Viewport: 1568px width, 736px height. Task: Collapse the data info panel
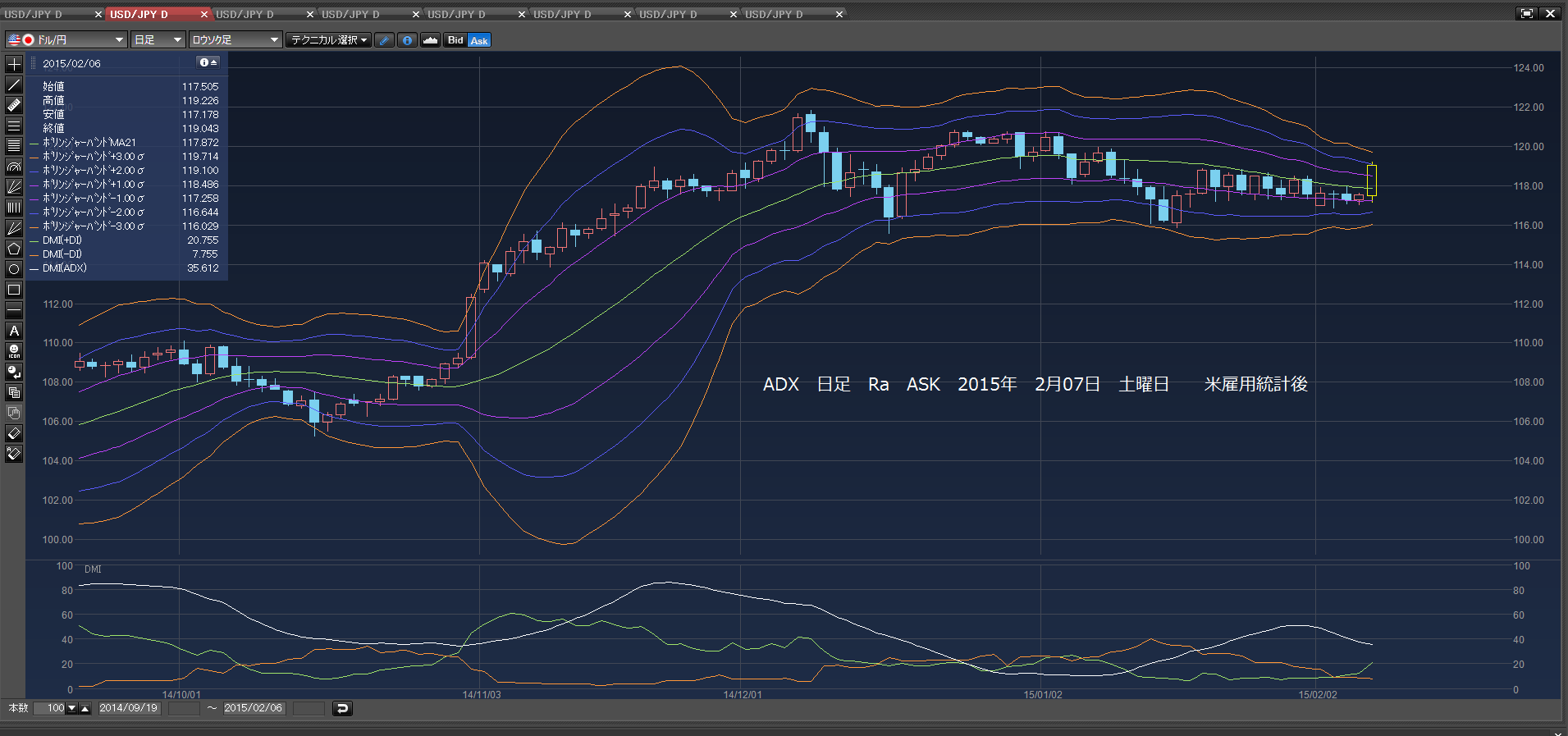[x=208, y=62]
